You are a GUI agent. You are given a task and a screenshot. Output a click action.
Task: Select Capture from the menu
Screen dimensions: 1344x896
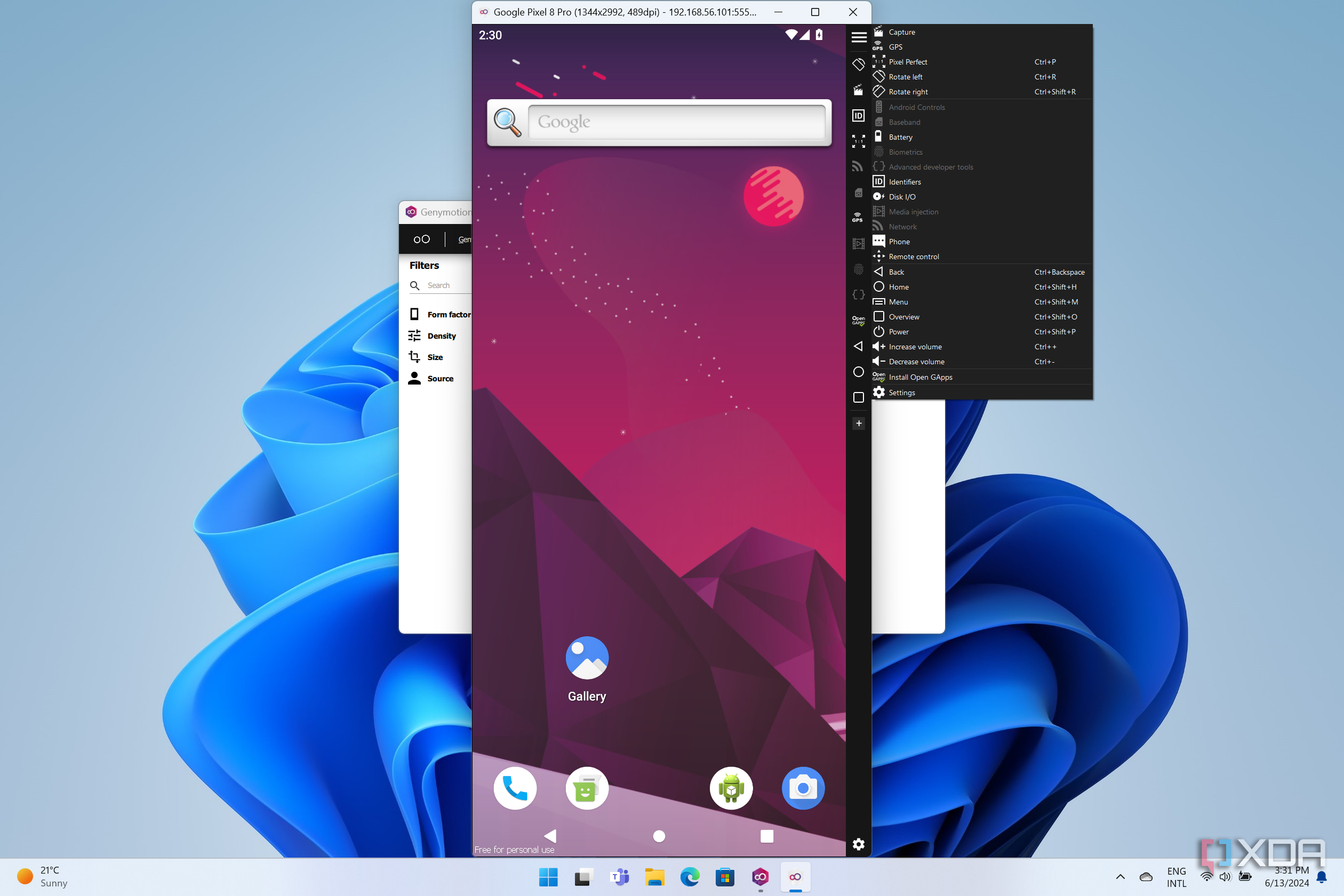982,32
